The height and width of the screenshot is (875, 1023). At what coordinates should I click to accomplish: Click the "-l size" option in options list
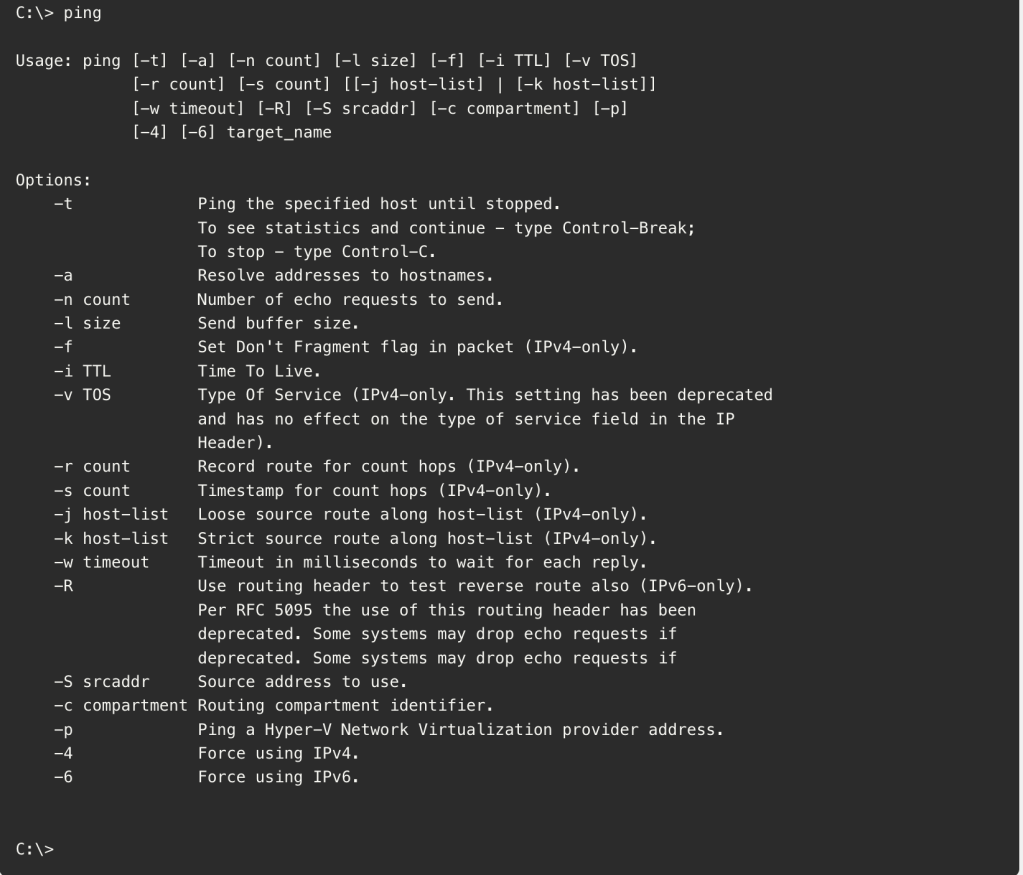click(87, 323)
